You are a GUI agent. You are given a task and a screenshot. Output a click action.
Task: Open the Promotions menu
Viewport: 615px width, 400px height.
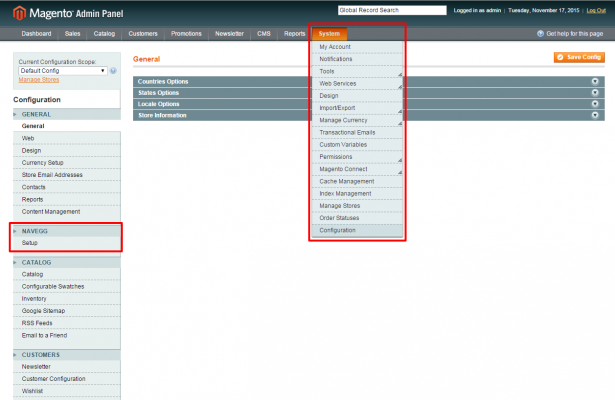click(186, 34)
